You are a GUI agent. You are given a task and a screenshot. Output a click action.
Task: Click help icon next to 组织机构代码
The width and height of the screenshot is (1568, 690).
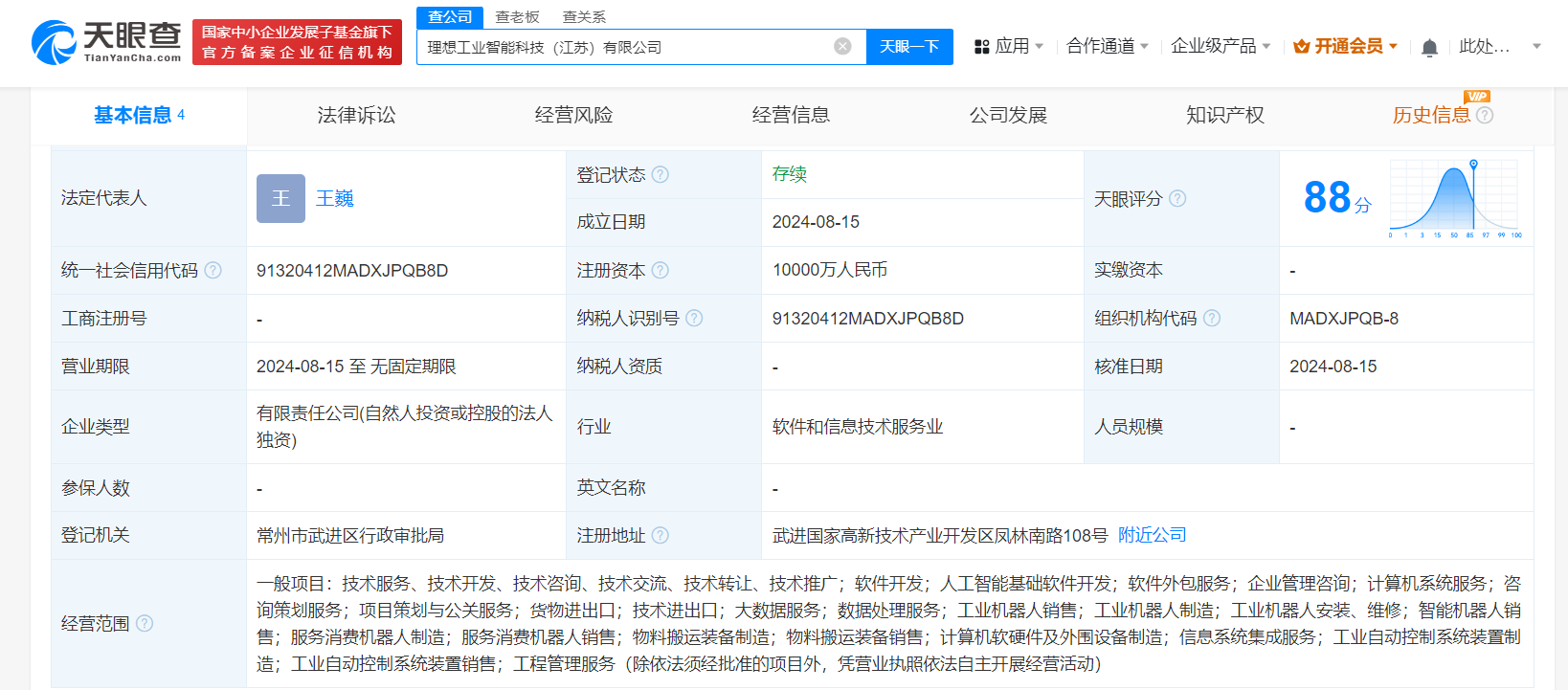point(1211,318)
